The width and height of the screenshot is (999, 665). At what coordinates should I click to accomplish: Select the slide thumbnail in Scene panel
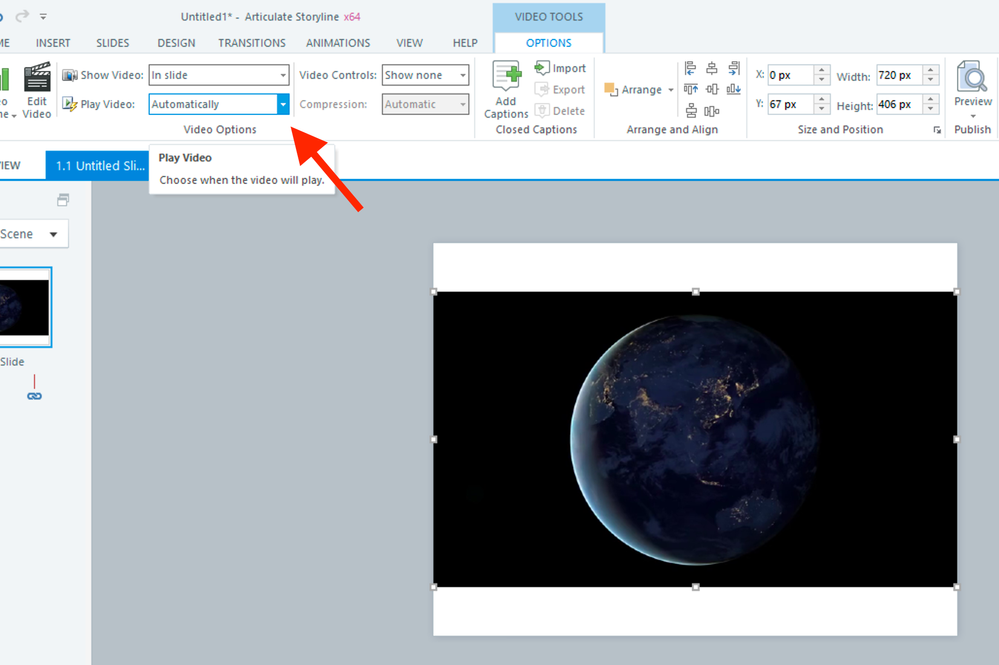(24, 307)
